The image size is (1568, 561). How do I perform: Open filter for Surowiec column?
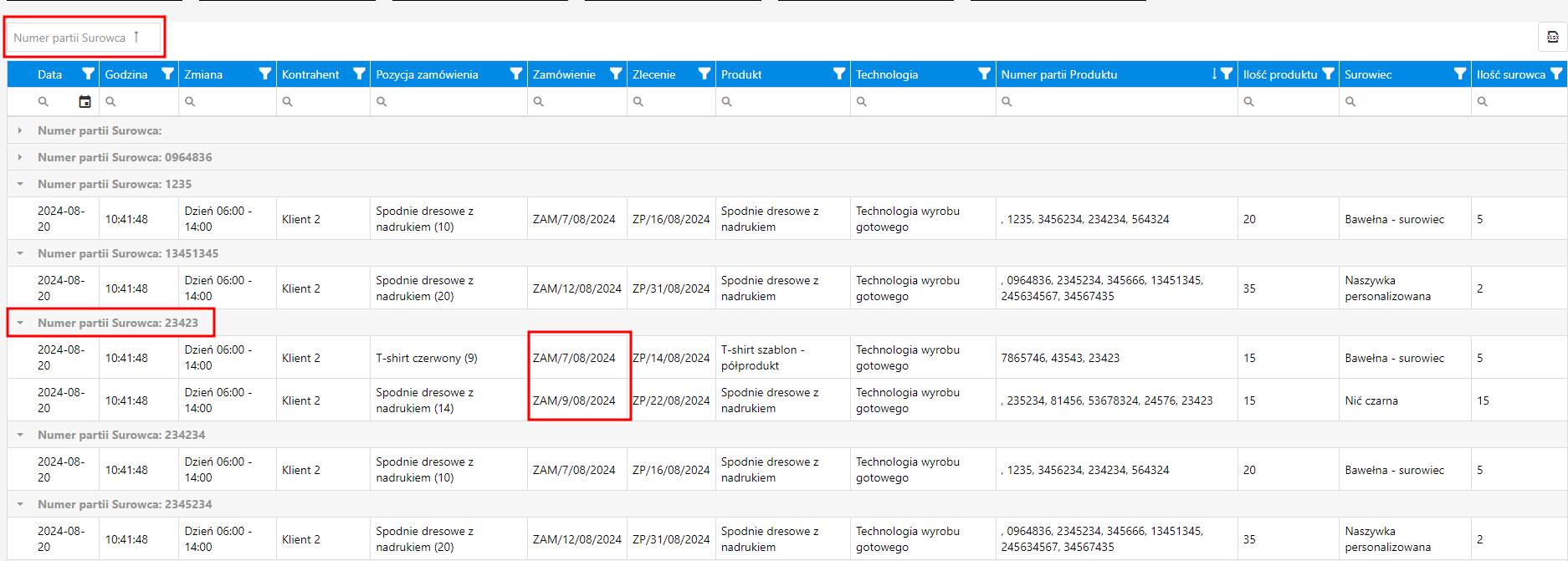(1460, 74)
